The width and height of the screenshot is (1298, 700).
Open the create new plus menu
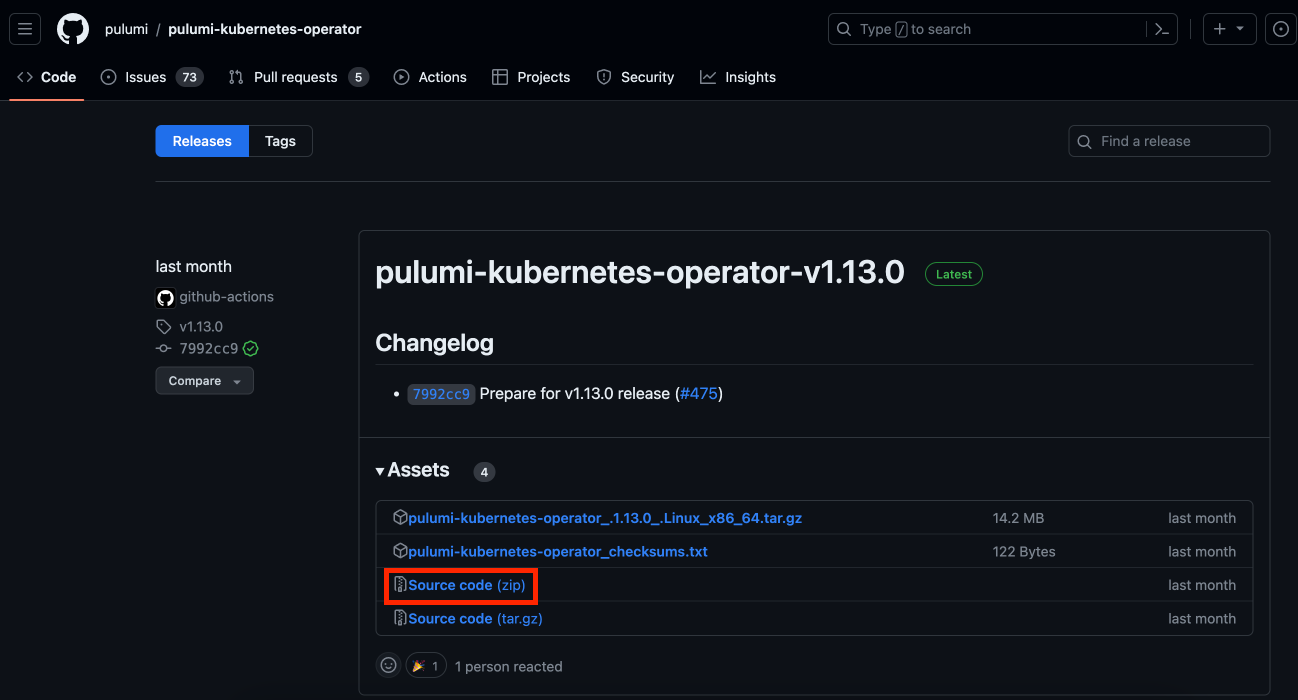pyautogui.click(x=1229, y=29)
